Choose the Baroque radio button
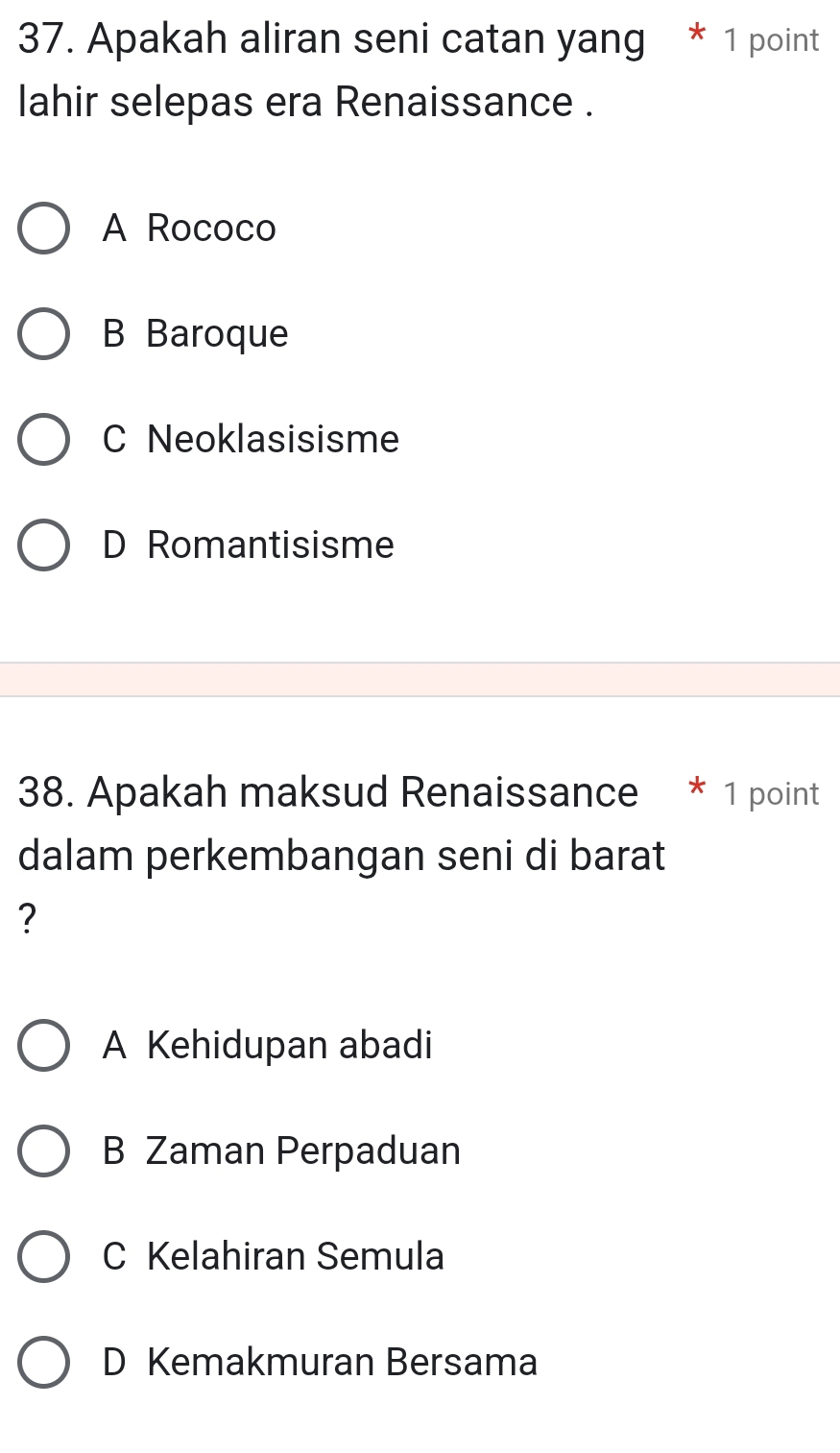This screenshot has width=840, height=1453. pos(43,334)
